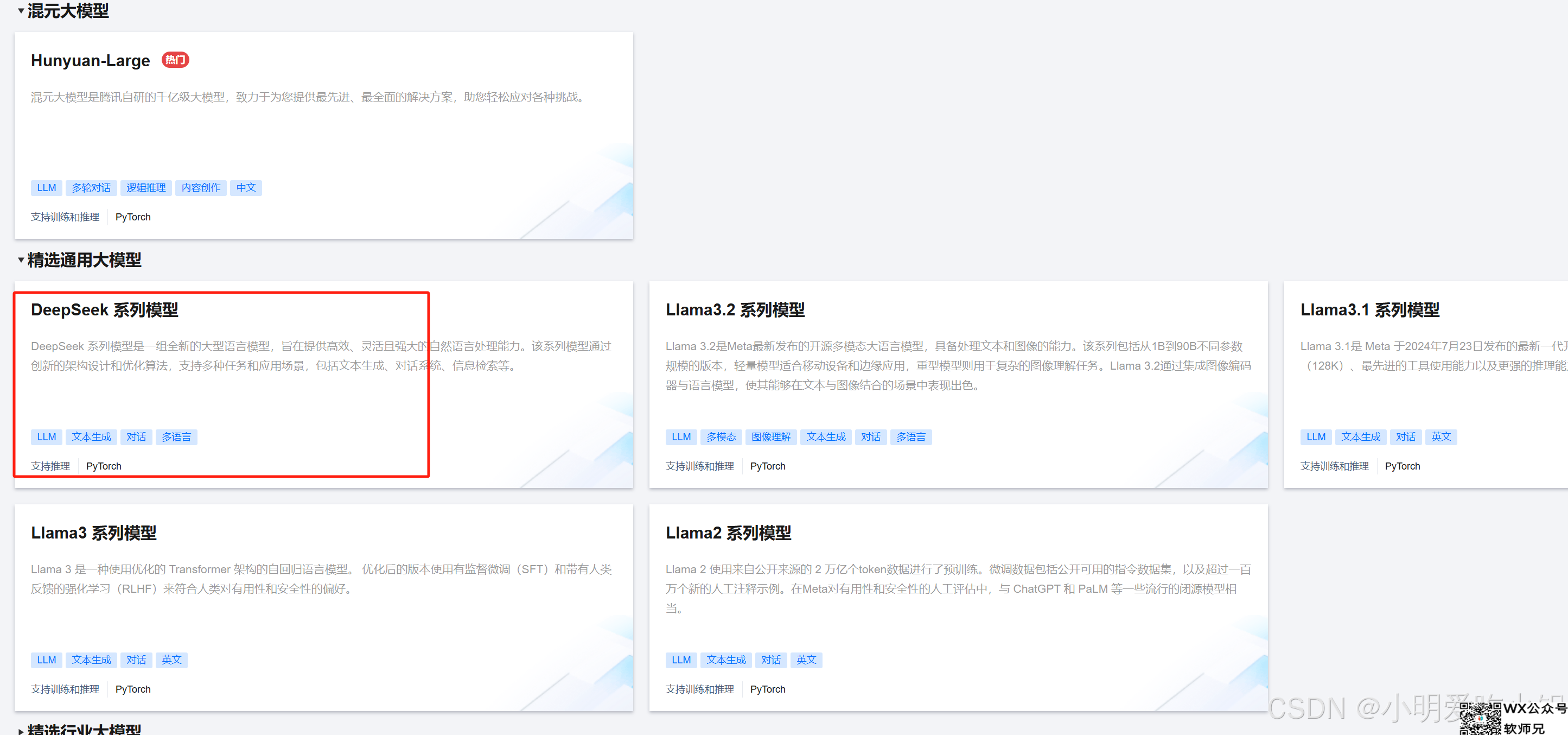The height and width of the screenshot is (735, 1568).
Task: Click the 对话 tag on Llama3.2 card
Action: pyautogui.click(x=871, y=436)
